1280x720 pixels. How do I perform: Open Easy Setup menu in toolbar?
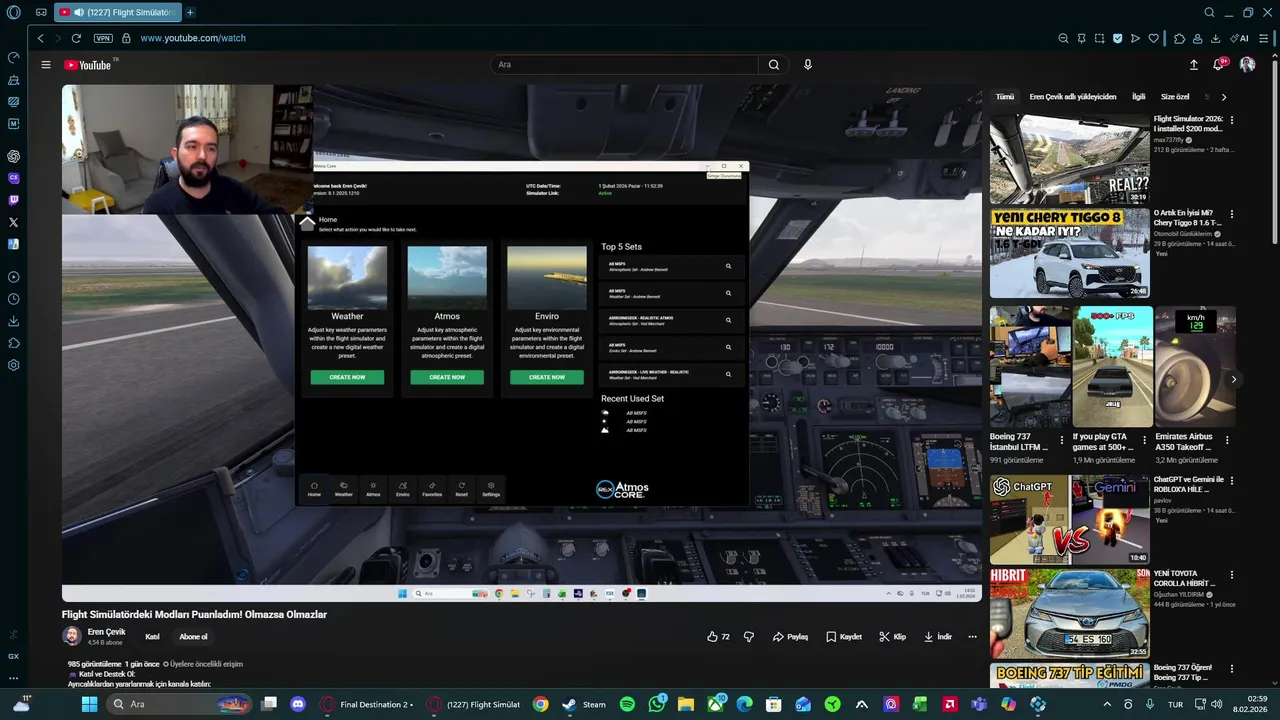coord(1264,38)
